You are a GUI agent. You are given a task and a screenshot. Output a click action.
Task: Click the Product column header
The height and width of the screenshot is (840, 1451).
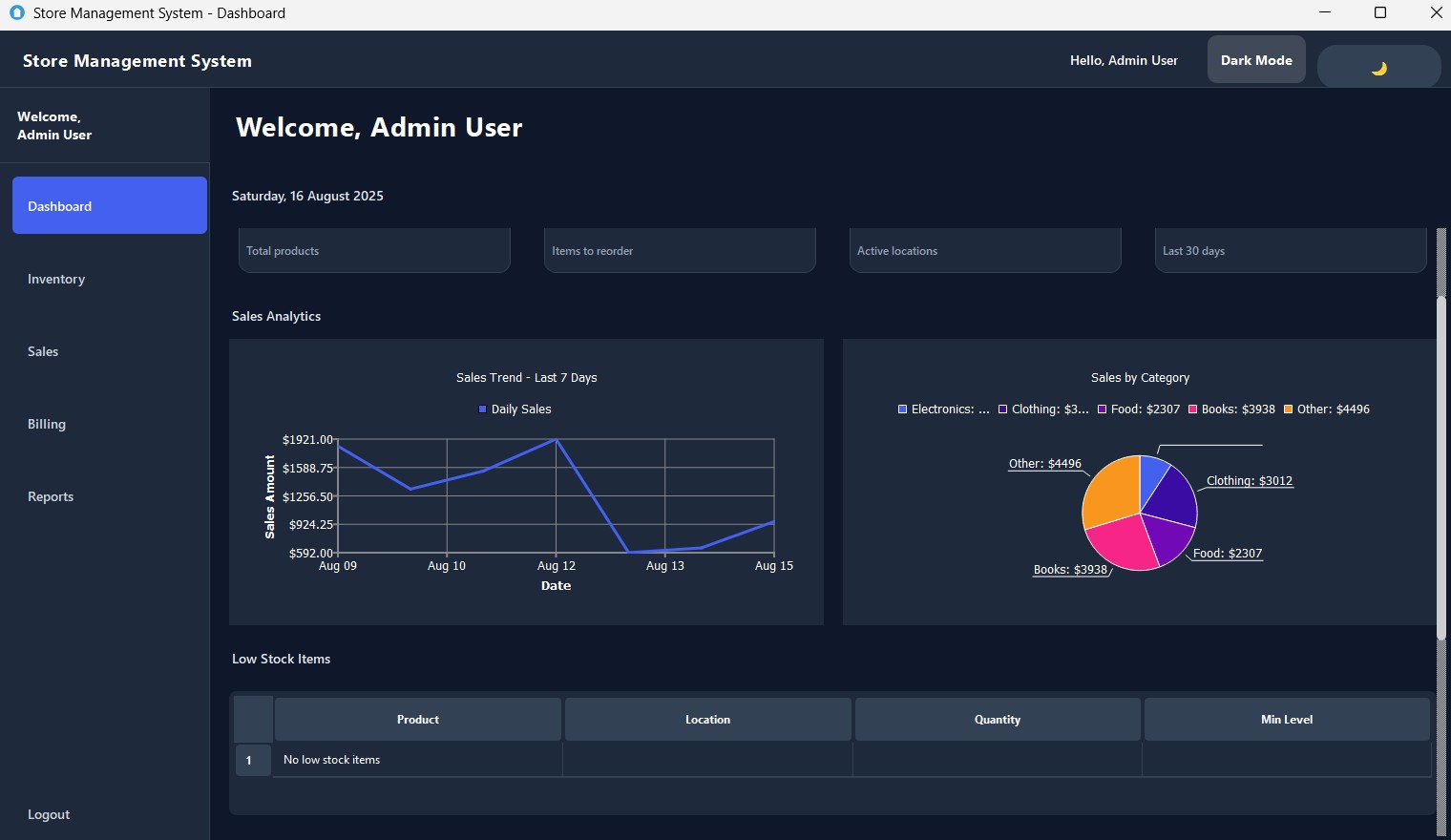417,720
